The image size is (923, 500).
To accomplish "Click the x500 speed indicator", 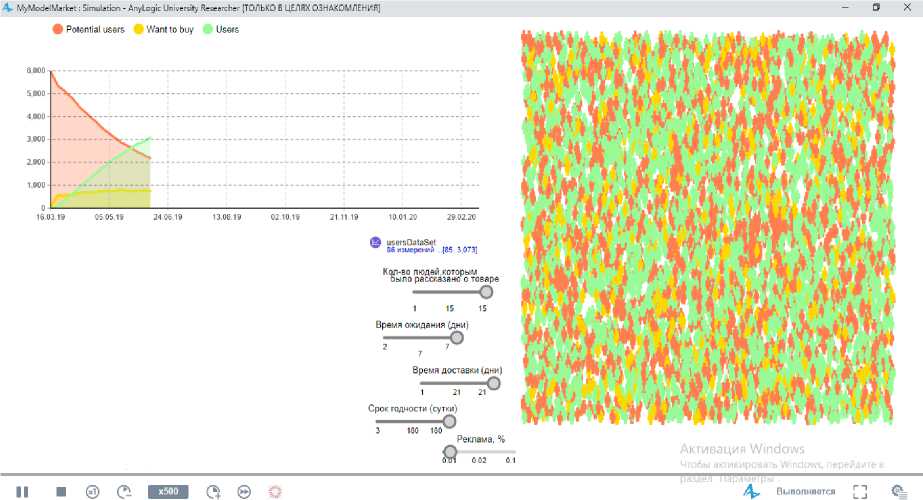I will (168, 491).
